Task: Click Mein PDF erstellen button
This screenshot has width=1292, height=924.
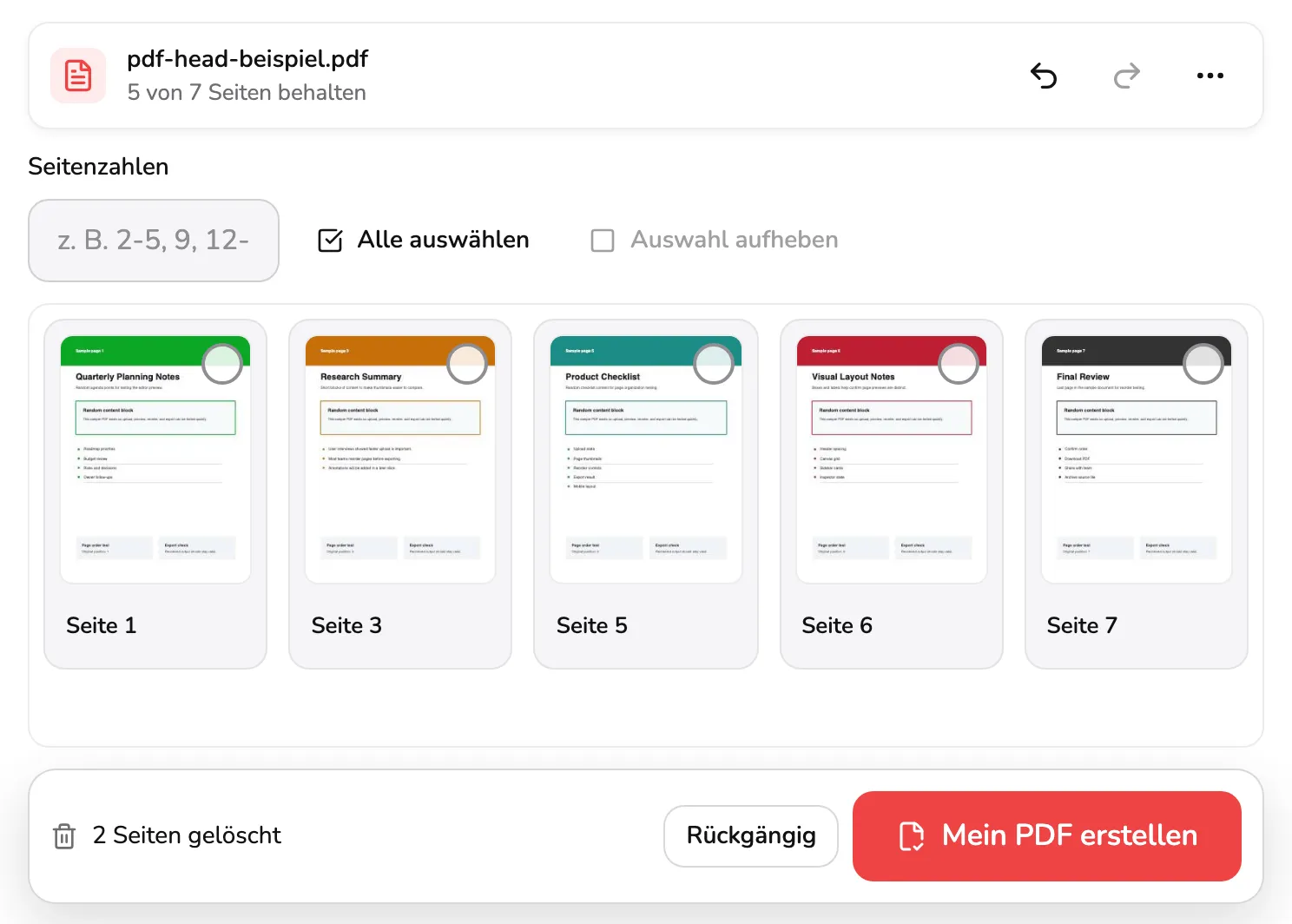Action: pyautogui.click(x=1047, y=836)
